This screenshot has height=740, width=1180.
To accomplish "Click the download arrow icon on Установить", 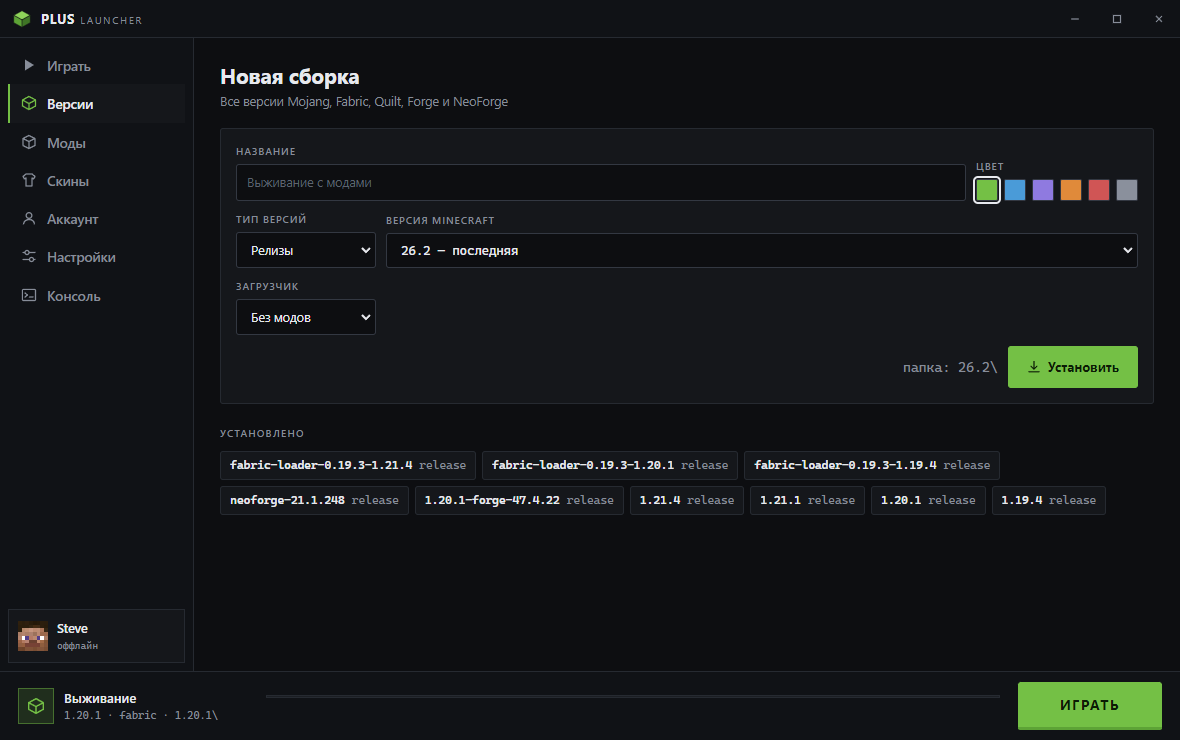I will pos(1034,367).
